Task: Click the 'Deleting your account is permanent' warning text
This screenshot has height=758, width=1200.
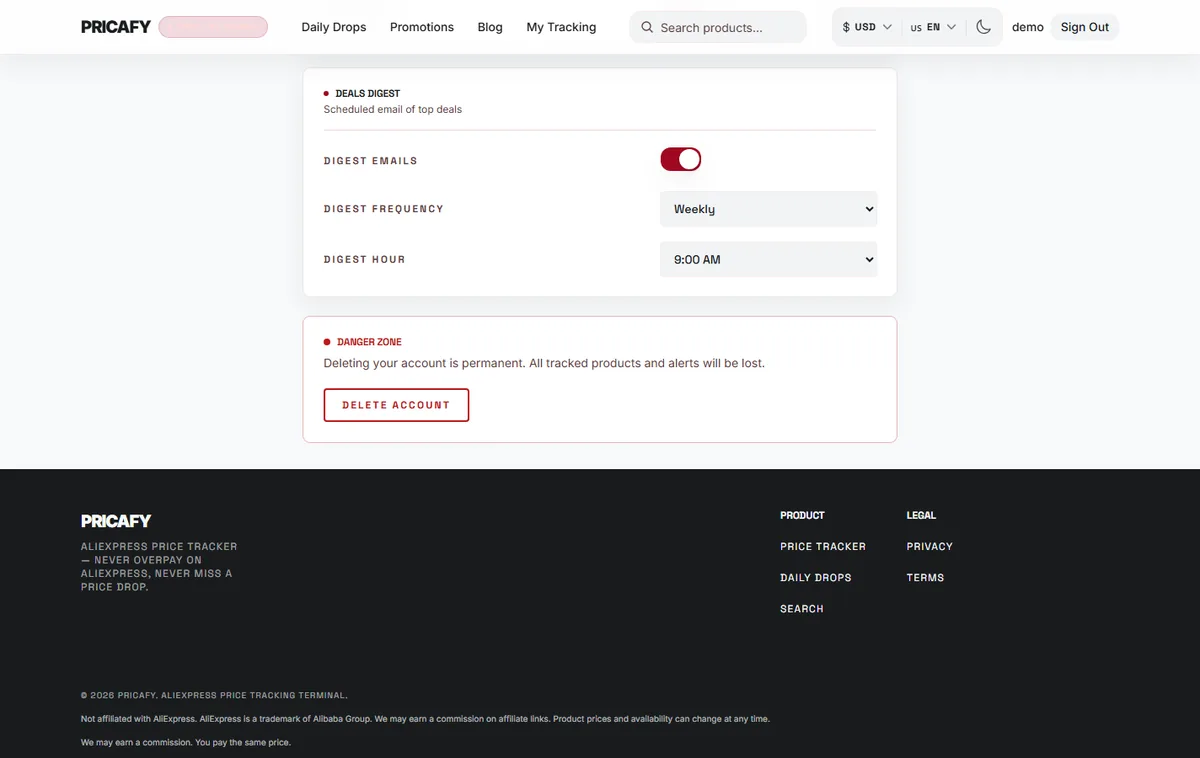Action: (544, 363)
